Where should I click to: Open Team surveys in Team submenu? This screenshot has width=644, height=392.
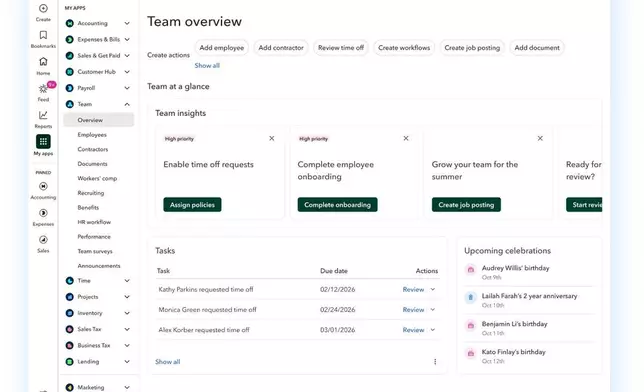[x=95, y=251]
